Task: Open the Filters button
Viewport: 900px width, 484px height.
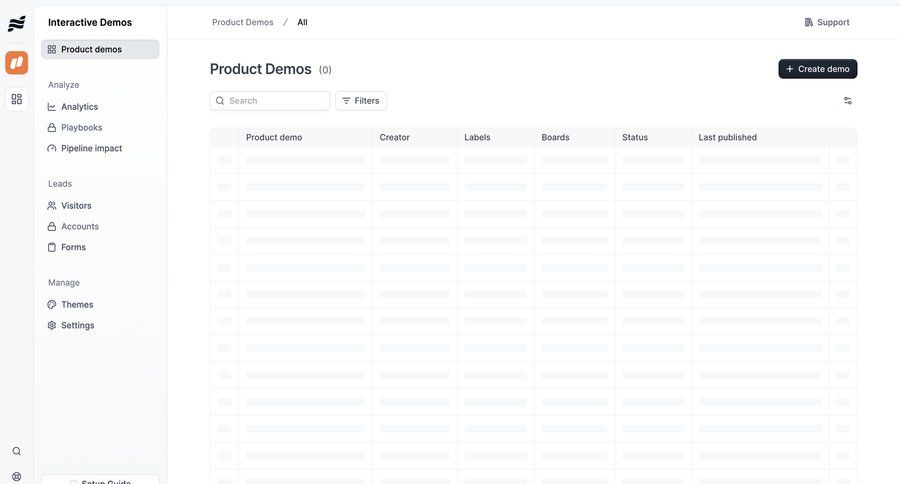Action: click(x=361, y=100)
